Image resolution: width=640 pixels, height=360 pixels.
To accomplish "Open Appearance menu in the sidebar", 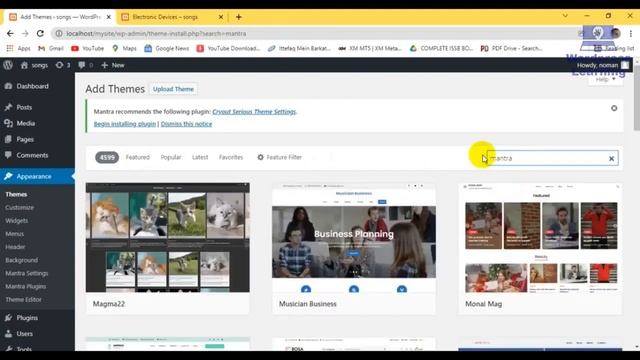I will pos(37,176).
